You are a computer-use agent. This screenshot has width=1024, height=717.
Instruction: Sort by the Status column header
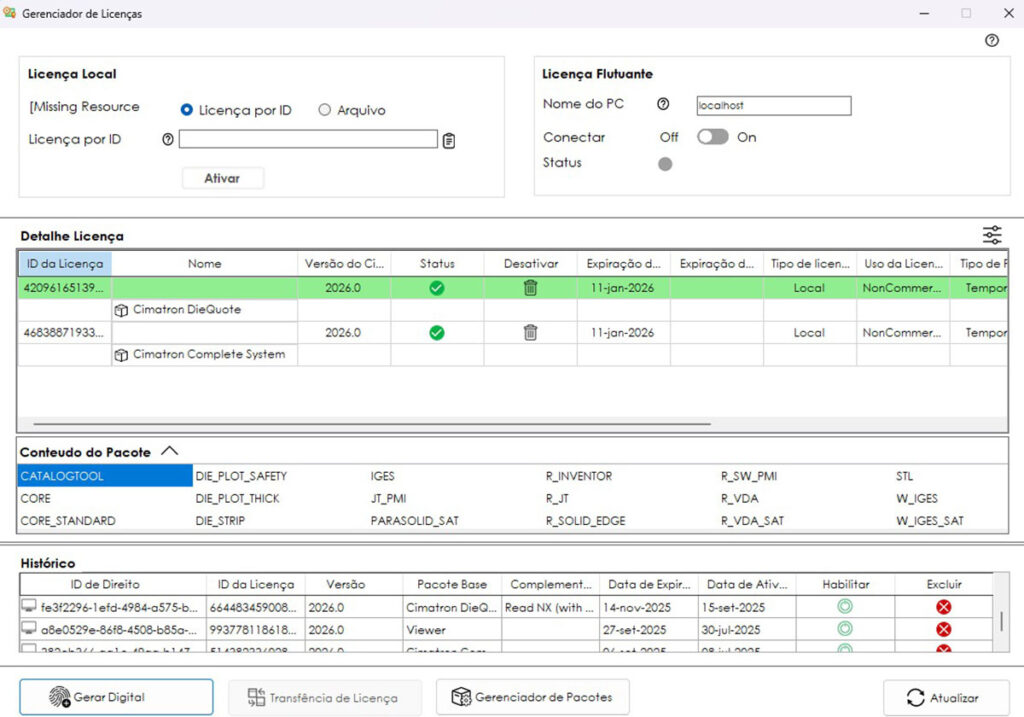437,264
